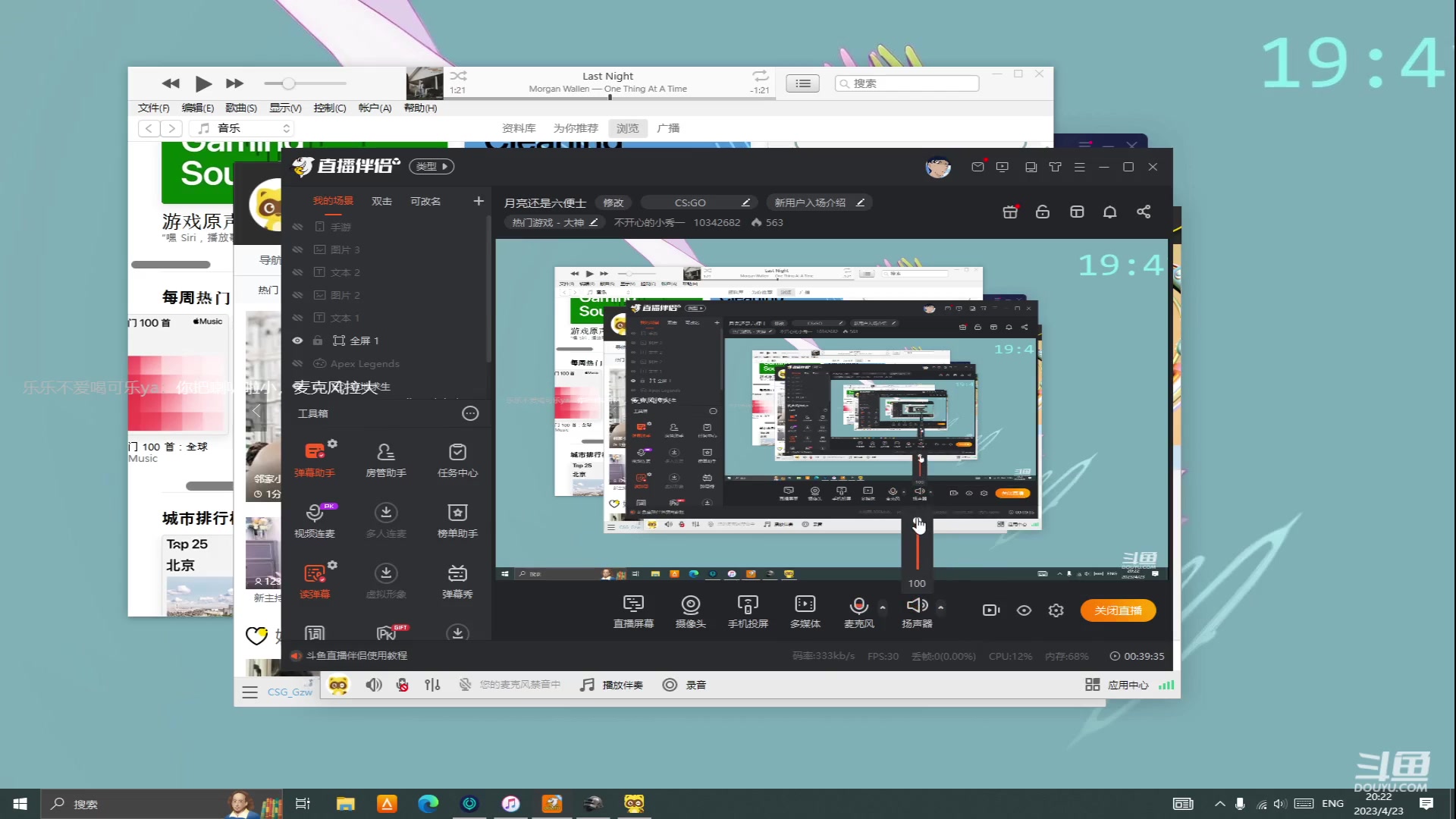The width and height of the screenshot is (1456, 819).
Task: Expand 扬声器 options arrow
Action: 940,607
